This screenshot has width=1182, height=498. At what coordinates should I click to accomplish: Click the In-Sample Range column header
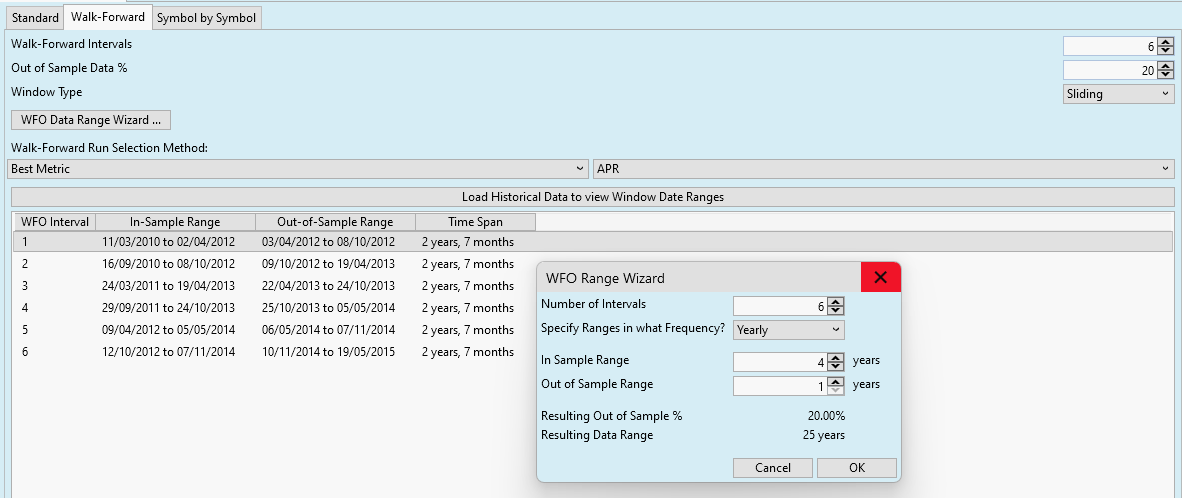(x=175, y=222)
